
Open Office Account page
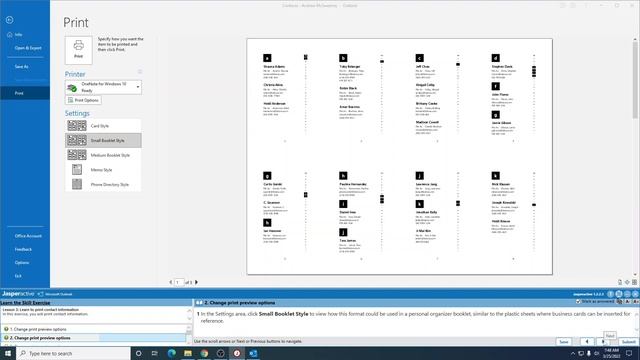click(28, 236)
